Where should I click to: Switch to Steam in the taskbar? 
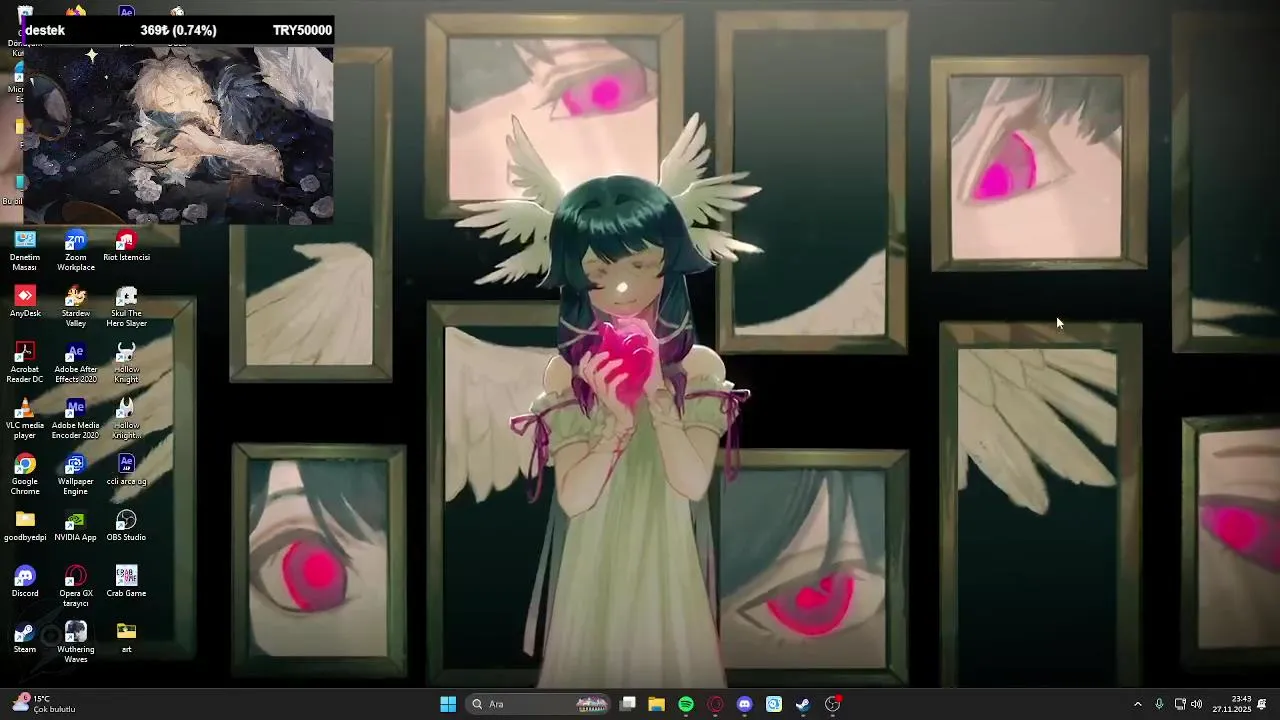tap(803, 704)
